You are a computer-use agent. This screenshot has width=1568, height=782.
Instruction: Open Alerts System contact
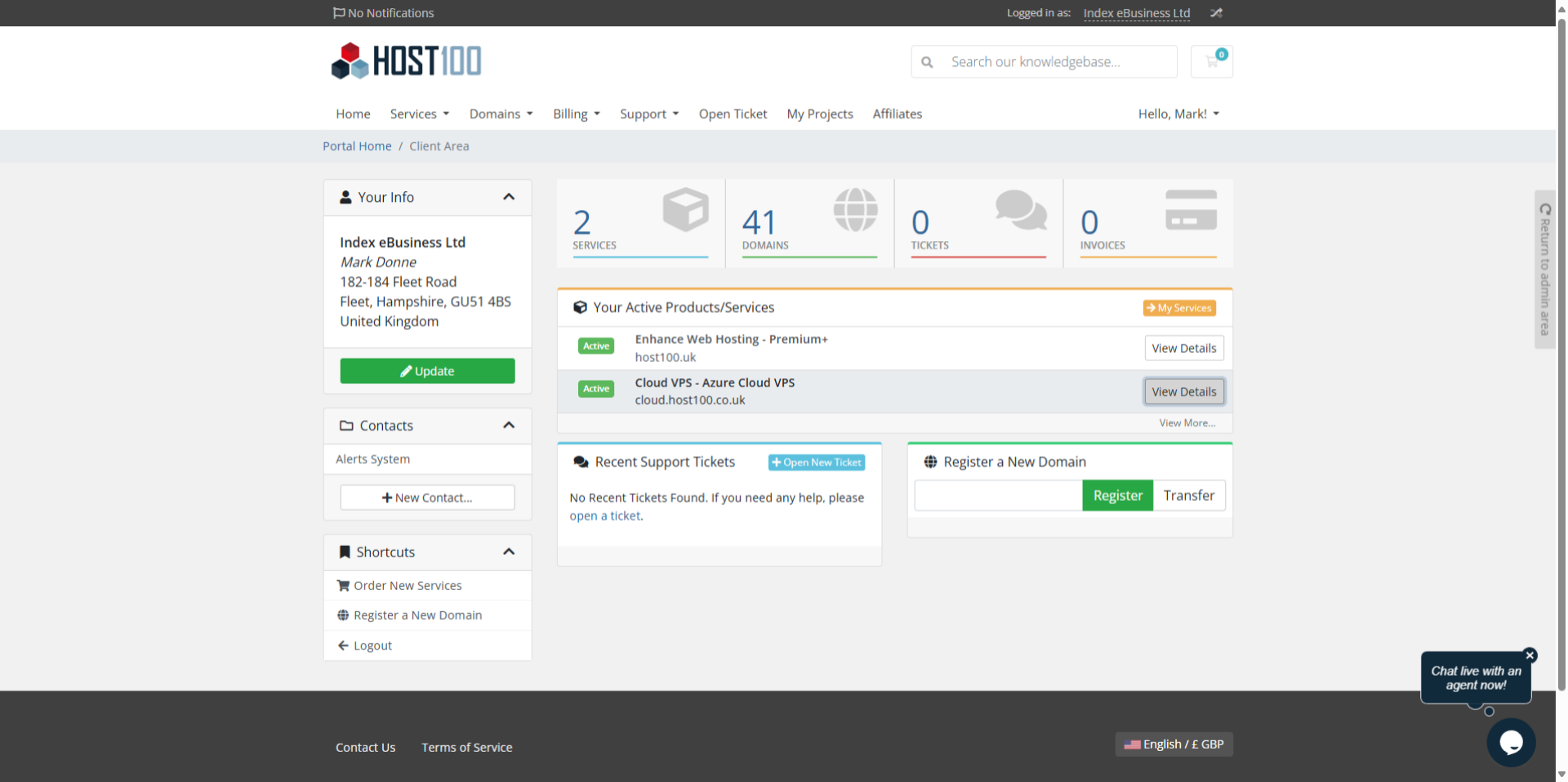[x=427, y=459]
